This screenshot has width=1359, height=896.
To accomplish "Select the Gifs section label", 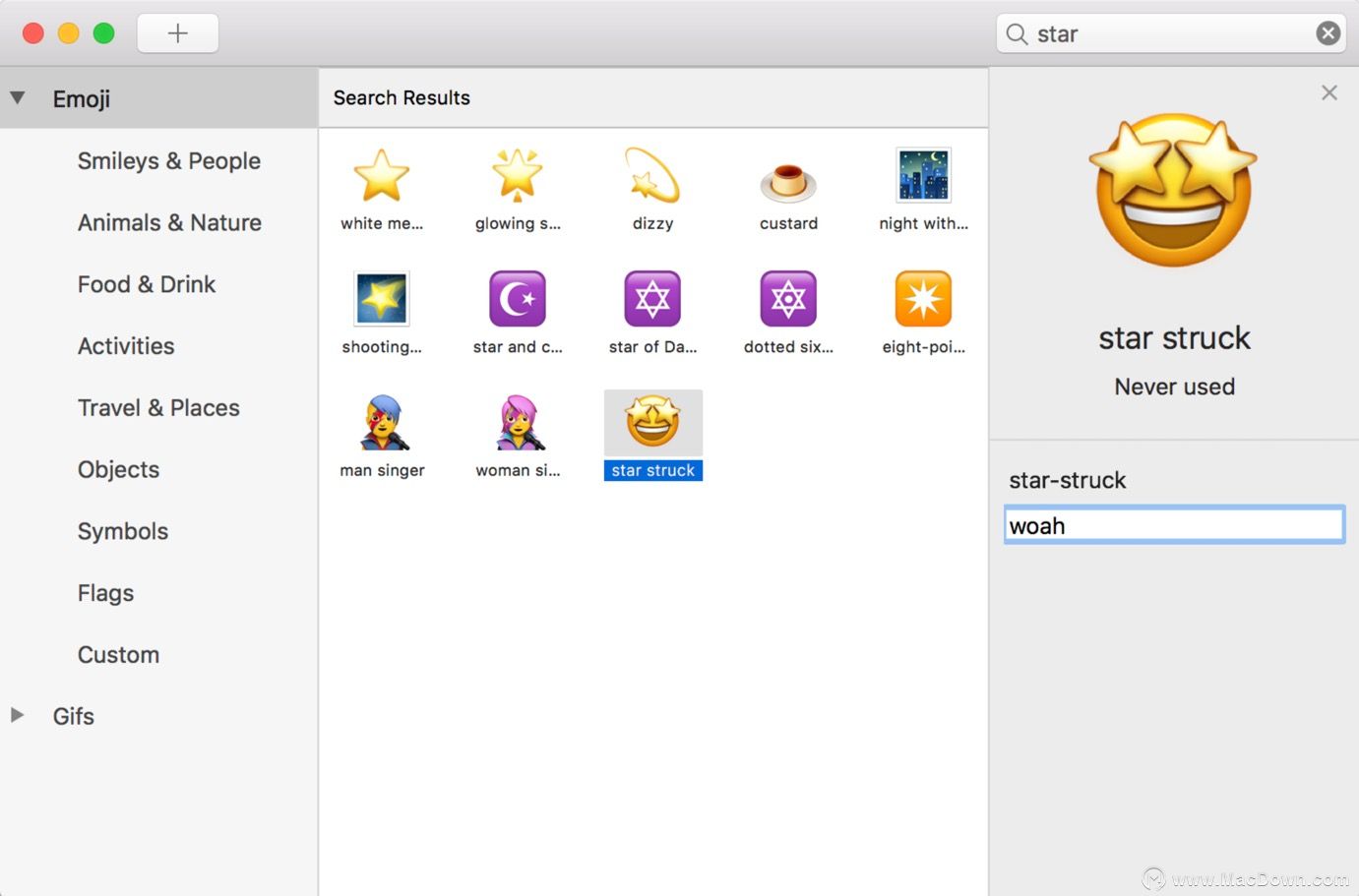I will pos(74,716).
